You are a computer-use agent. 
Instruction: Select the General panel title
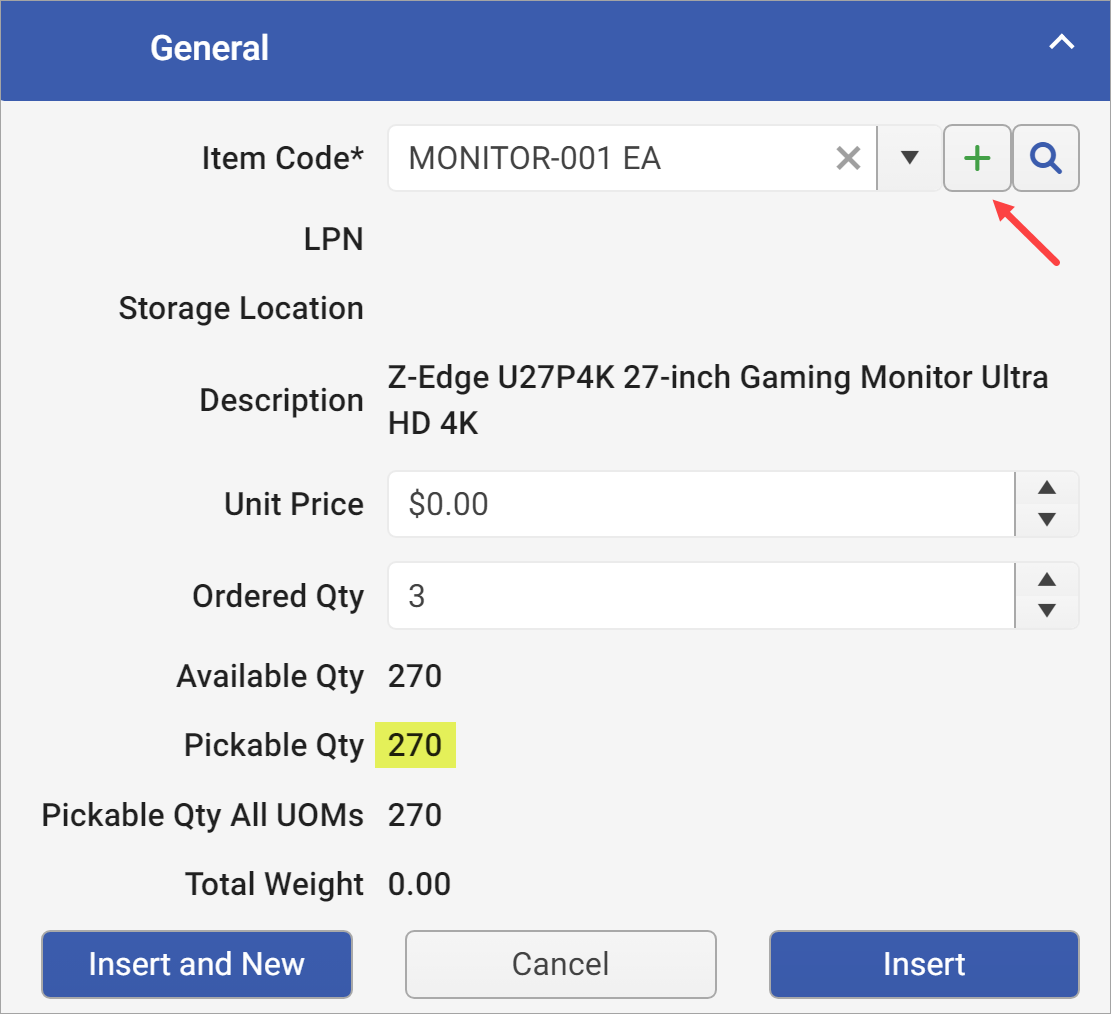(209, 47)
